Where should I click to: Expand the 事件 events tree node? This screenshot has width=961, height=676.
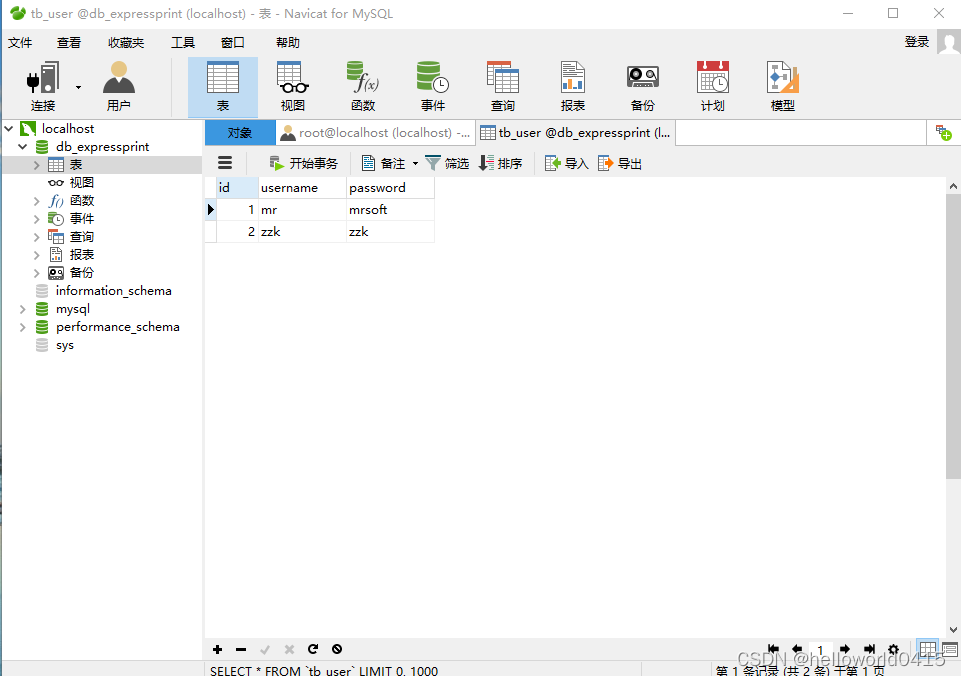(36, 219)
